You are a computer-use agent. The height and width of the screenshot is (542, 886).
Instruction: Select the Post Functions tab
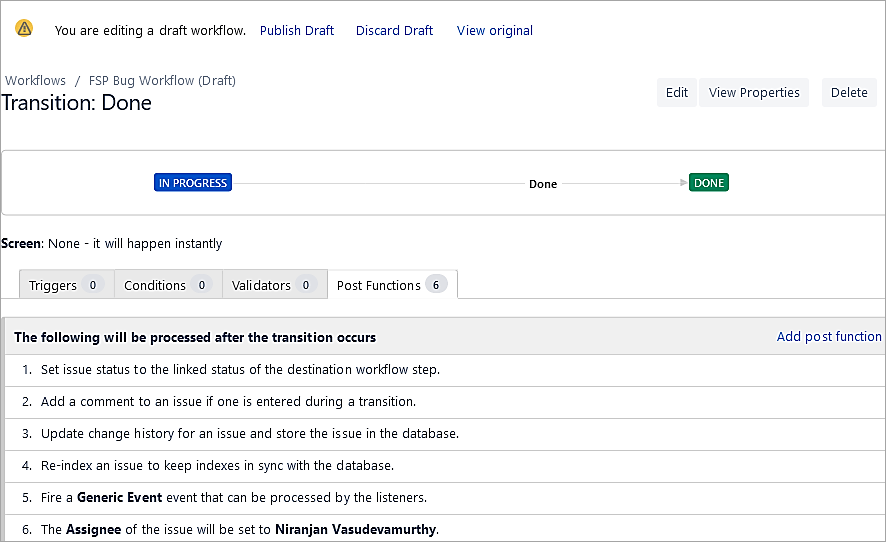pyautogui.click(x=391, y=285)
